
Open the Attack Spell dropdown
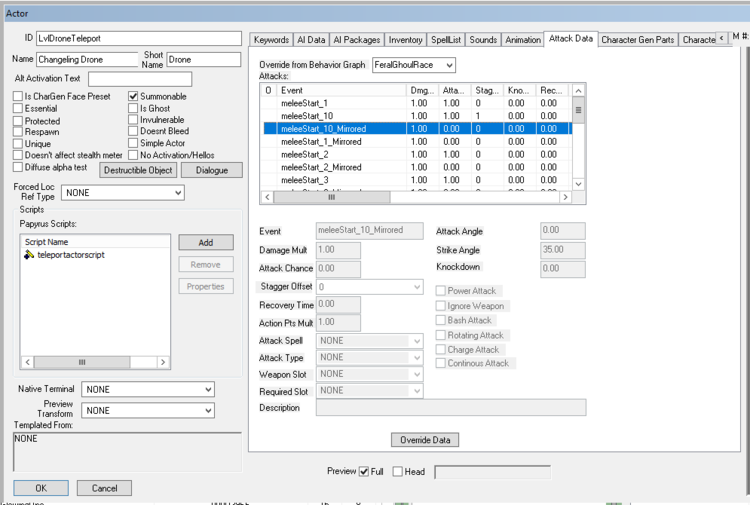(369, 341)
